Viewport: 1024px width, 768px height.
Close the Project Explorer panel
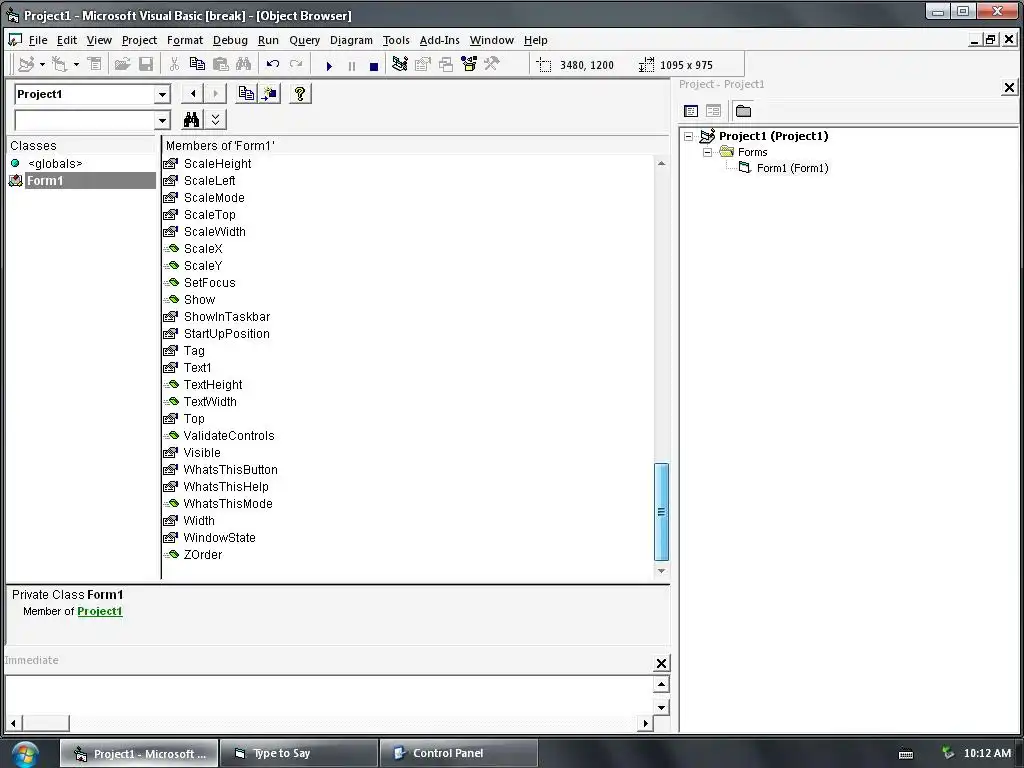tap(1009, 87)
